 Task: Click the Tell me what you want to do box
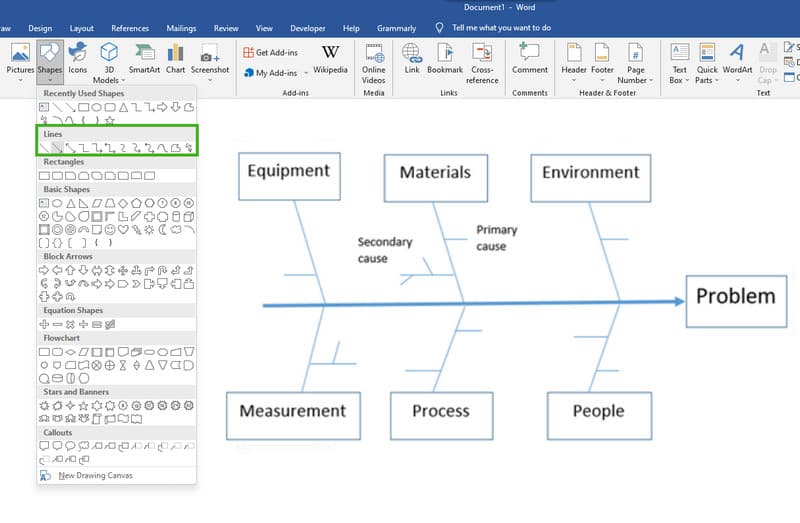coord(502,28)
